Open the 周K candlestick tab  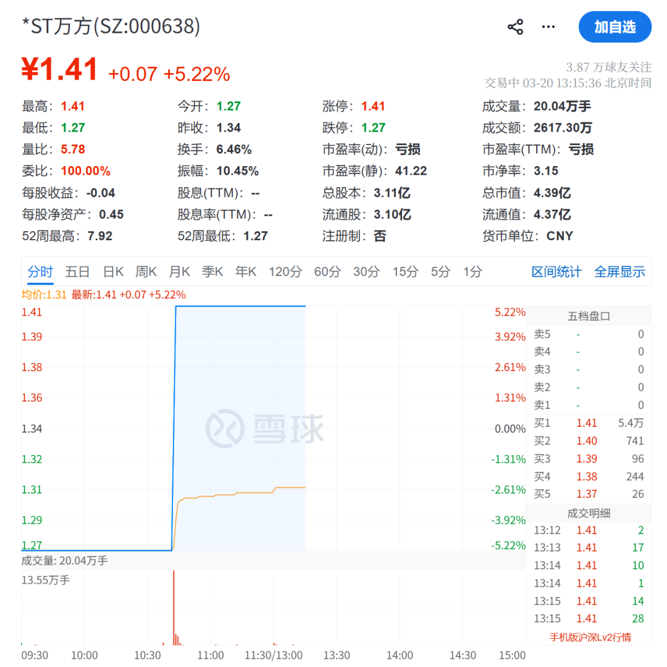tap(146, 271)
